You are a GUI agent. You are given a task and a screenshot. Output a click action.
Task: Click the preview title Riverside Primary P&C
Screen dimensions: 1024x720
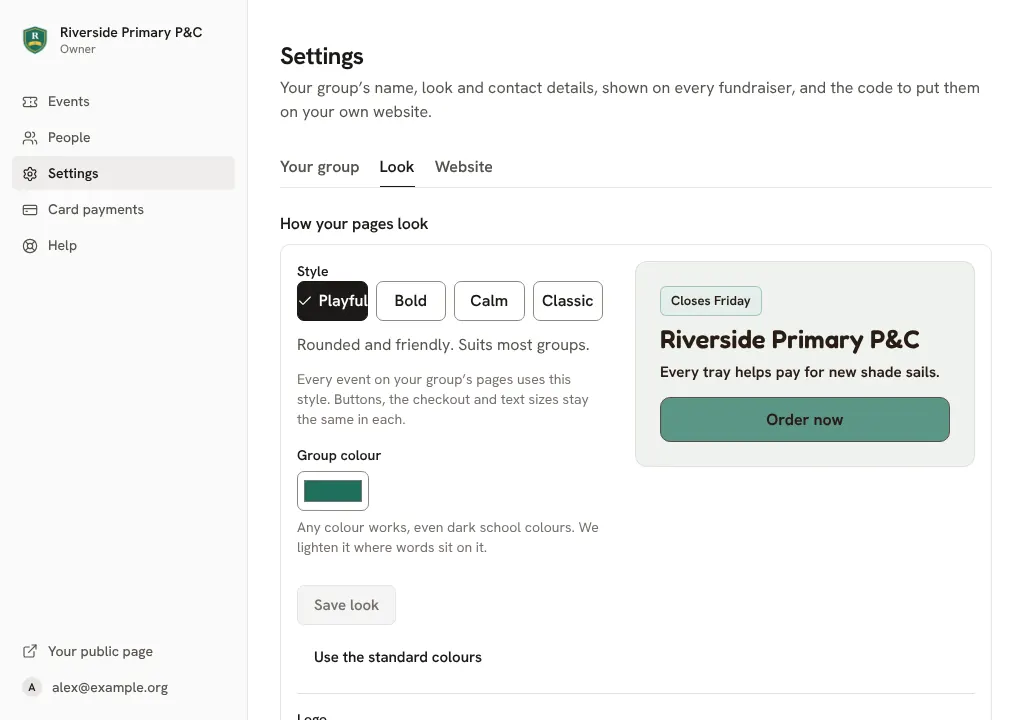click(x=790, y=340)
